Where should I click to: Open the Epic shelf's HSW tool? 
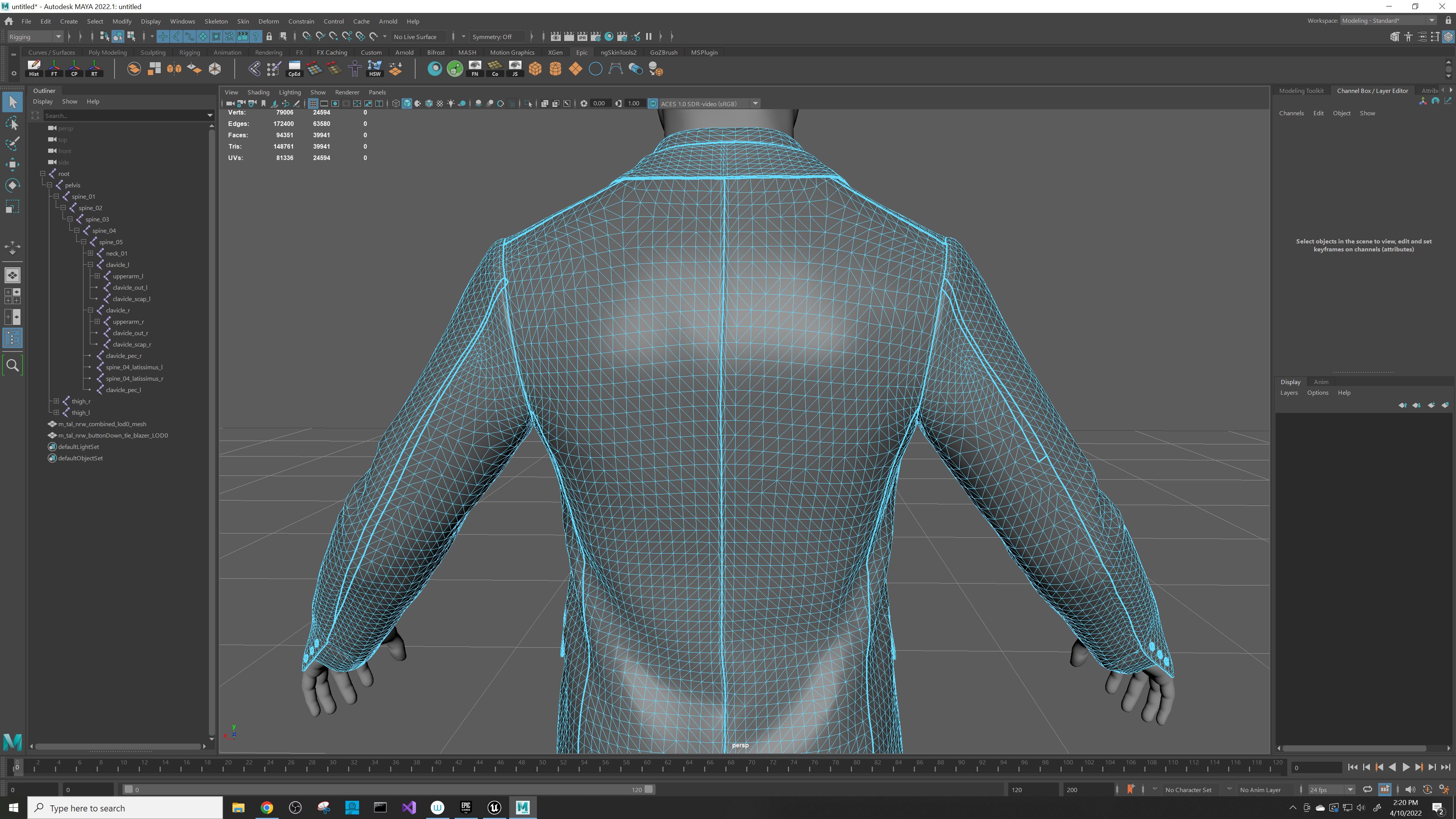coord(375,68)
